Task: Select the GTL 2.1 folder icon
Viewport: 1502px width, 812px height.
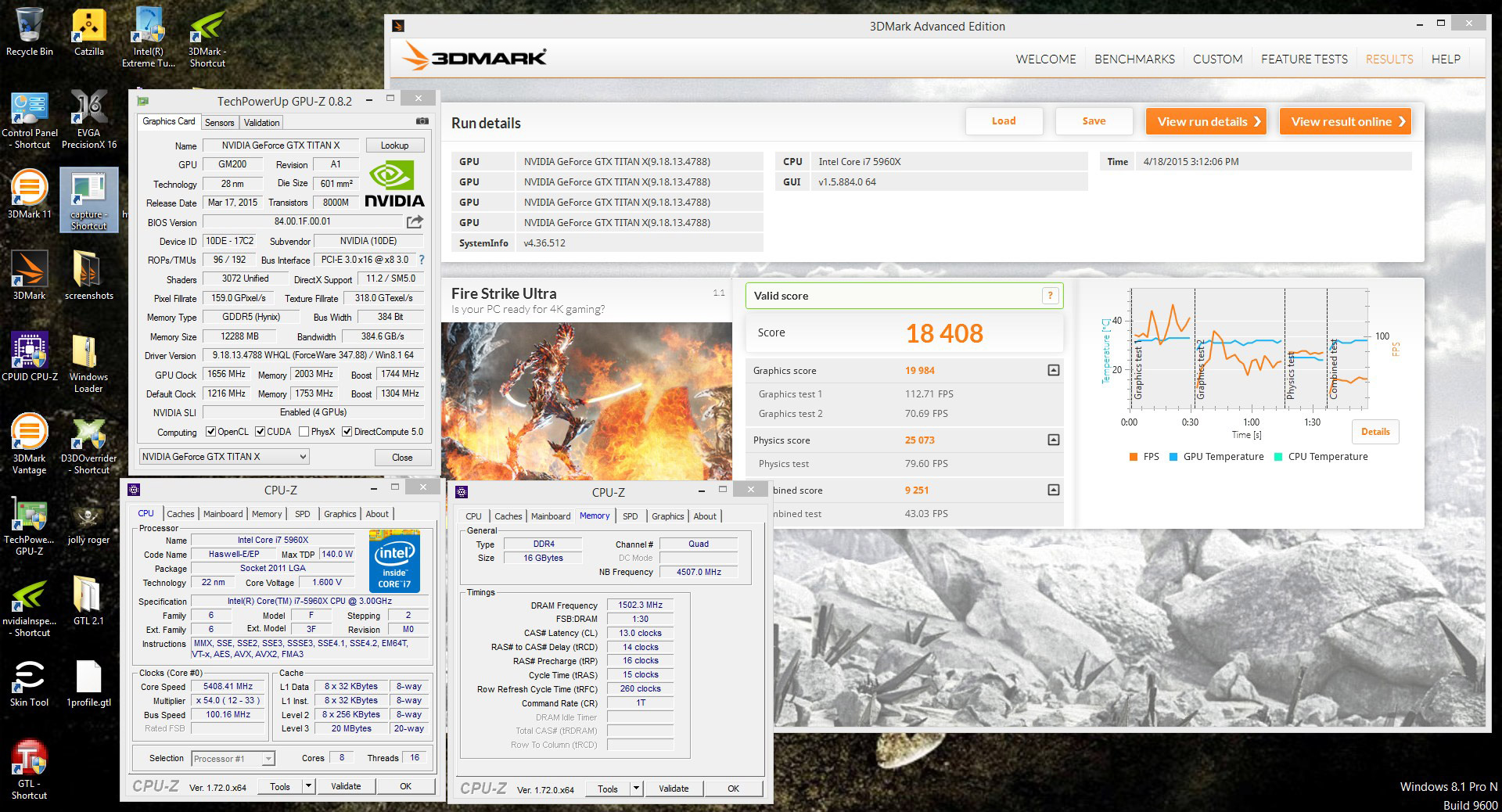Action: click(x=88, y=601)
